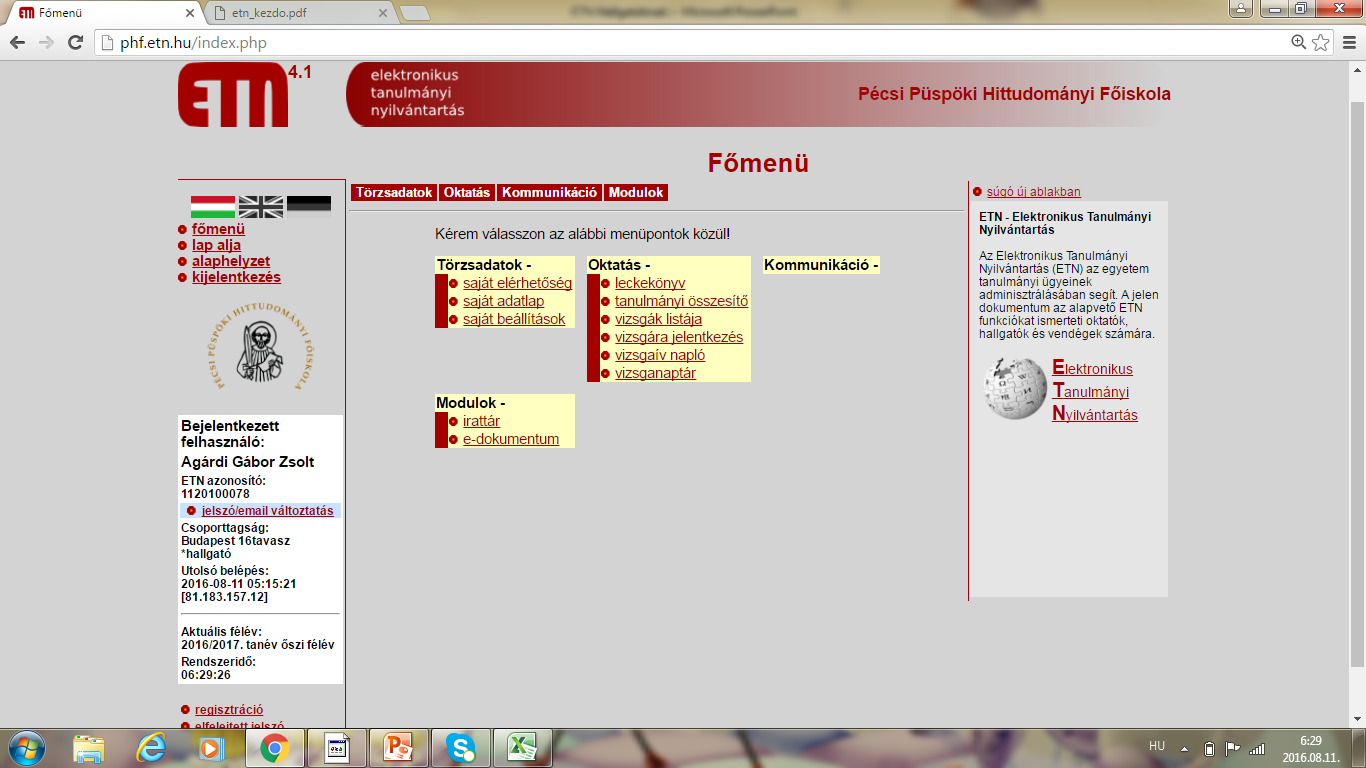Click the battery tray icon
The height and width of the screenshot is (768, 1366).
pos(1209,748)
